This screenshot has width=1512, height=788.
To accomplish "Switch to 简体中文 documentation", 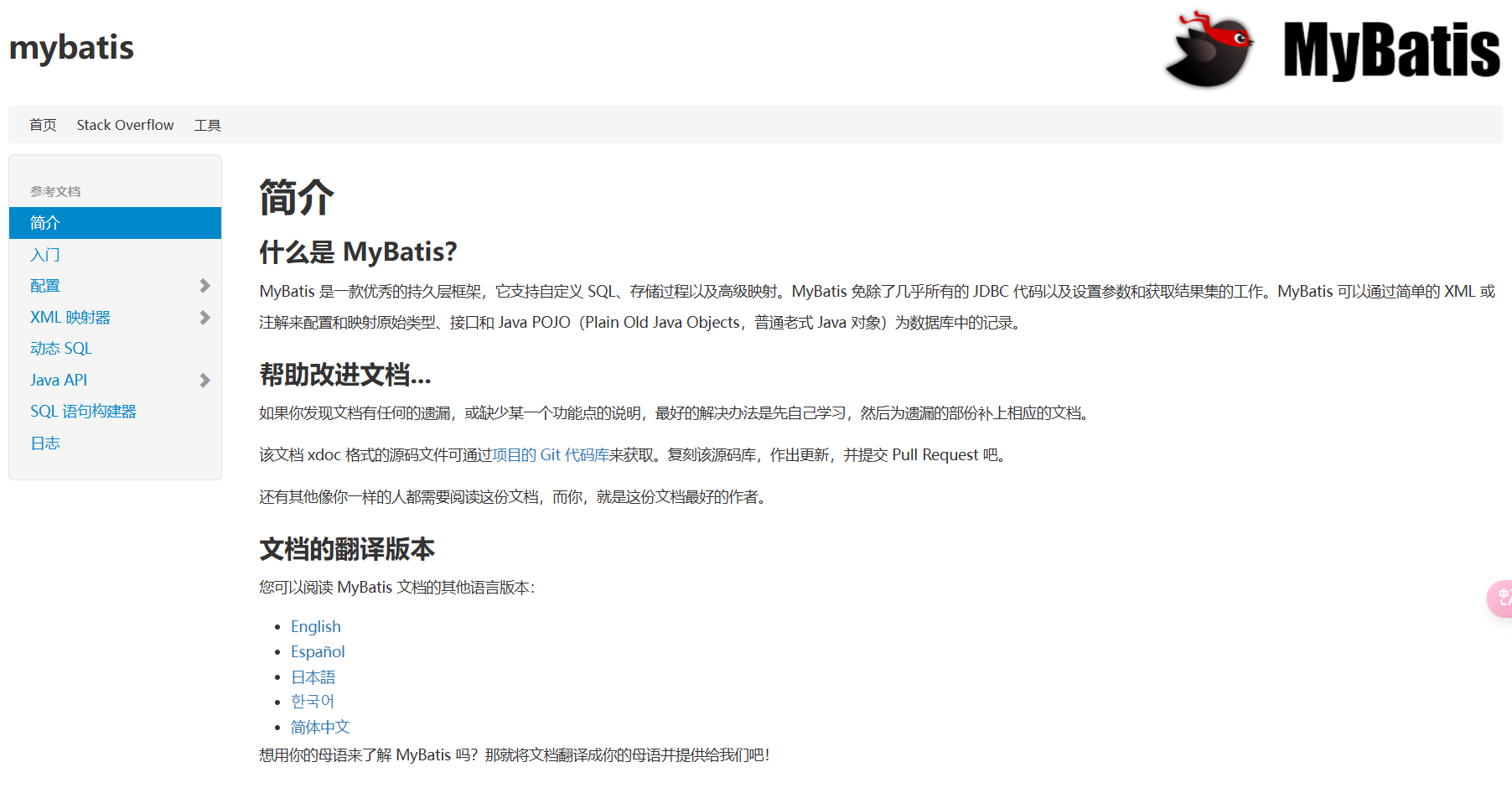I will (x=320, y=728).
